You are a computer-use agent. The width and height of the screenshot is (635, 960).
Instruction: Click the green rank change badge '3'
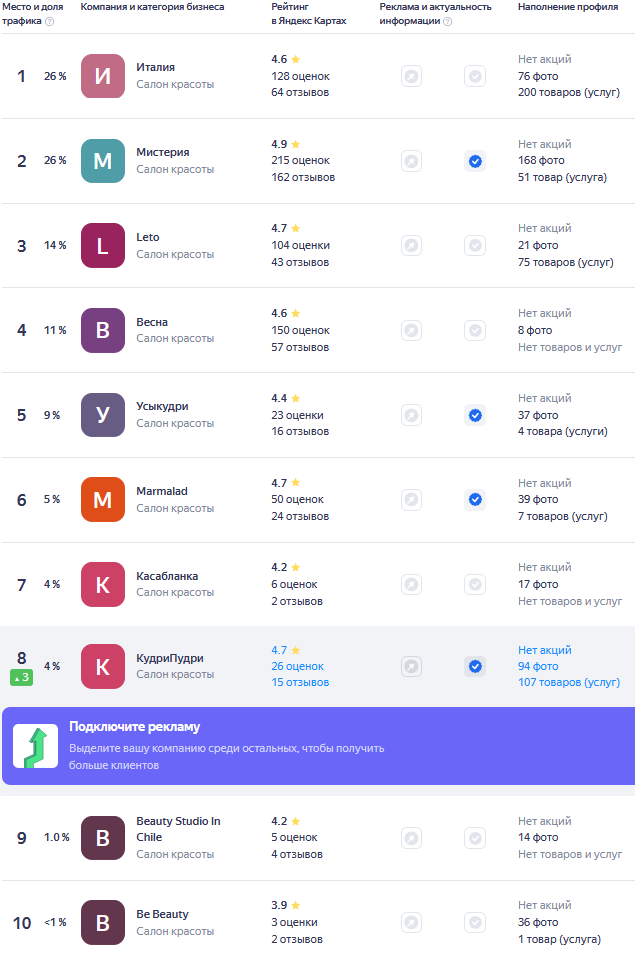[x=21, y=677]
